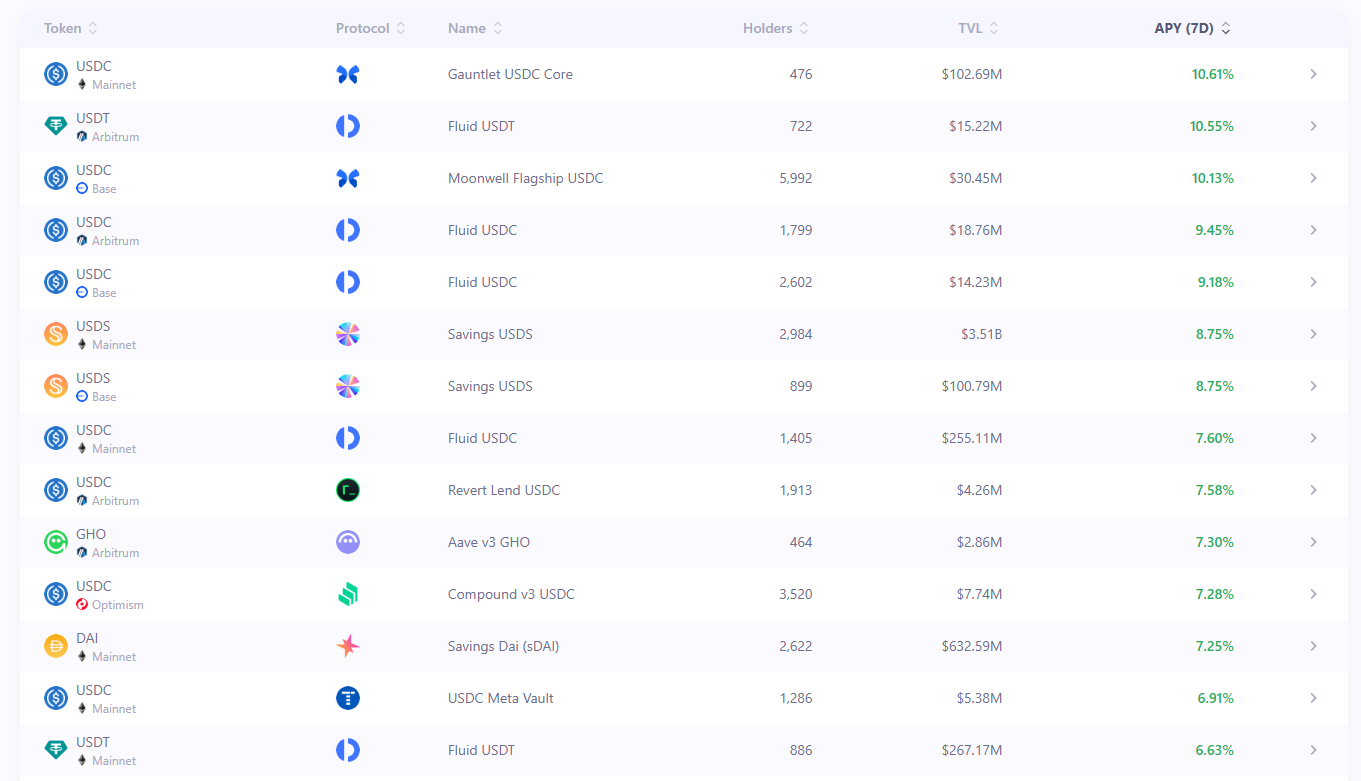The height and width of the screenshot is (781, 1361).
Task: Click the $3.51B TVL value
Action: tap(981, 334)
